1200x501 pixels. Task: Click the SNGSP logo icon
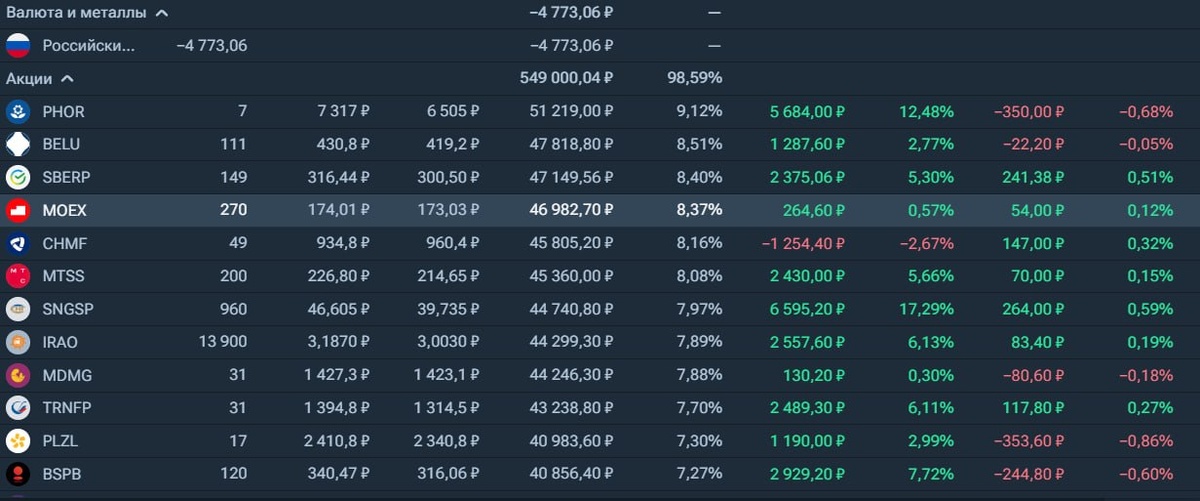click(18, 310)
